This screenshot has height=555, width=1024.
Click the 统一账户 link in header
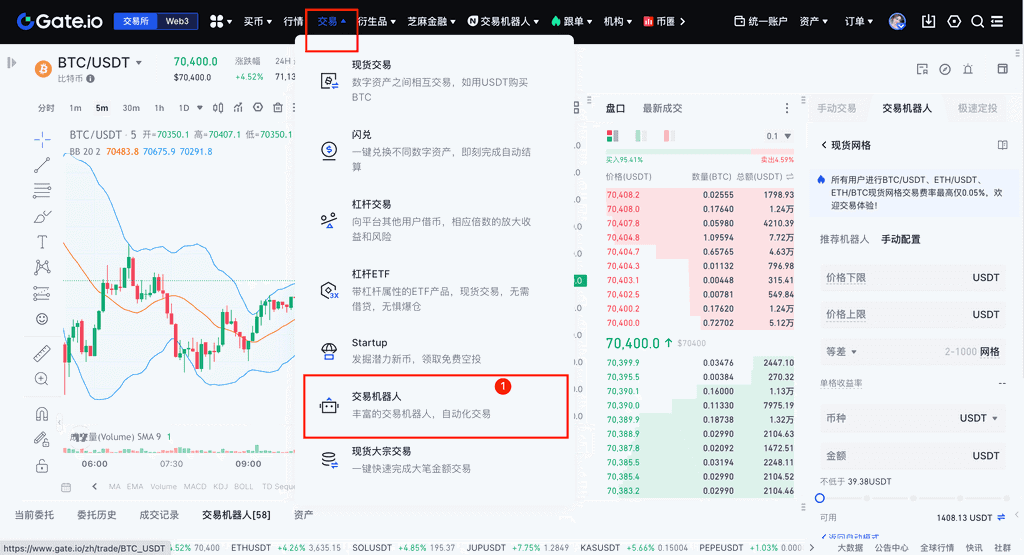[x=760, y=21]
